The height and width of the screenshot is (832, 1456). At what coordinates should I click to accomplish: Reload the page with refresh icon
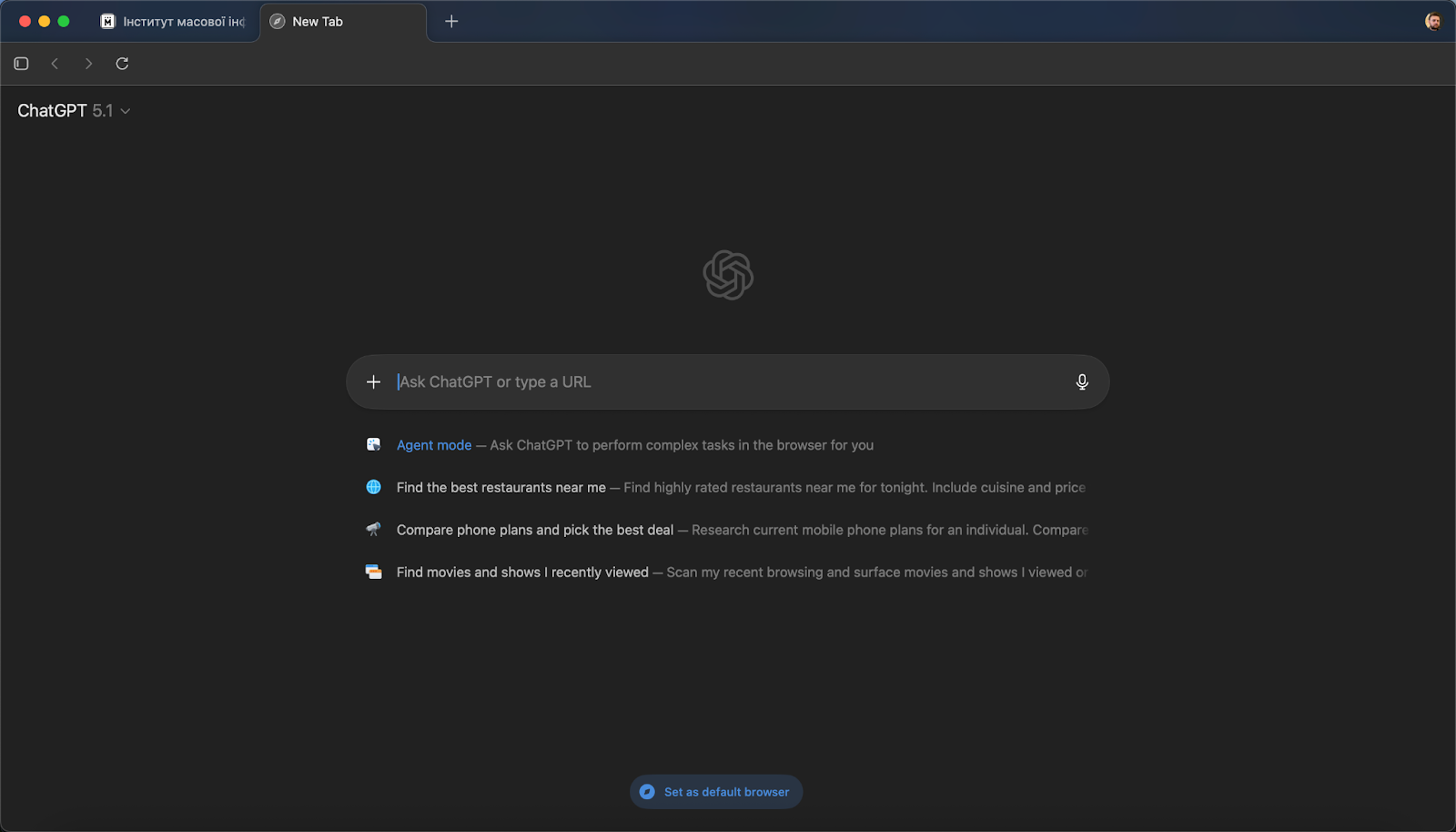pyautogui.click(x=122, y=64)
